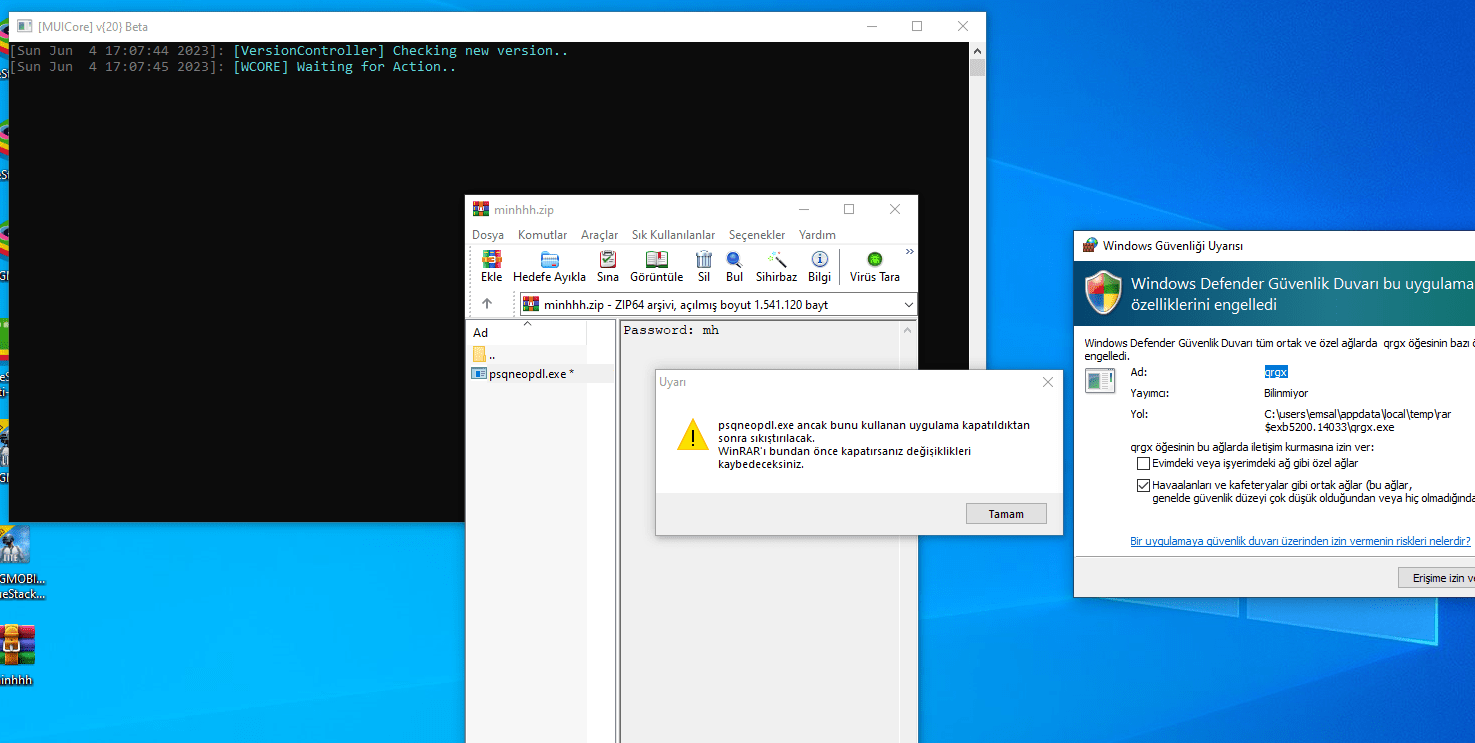Click the qrgx name field
The height and width of the screenshot is (743, 1475).
point(1276,372)
